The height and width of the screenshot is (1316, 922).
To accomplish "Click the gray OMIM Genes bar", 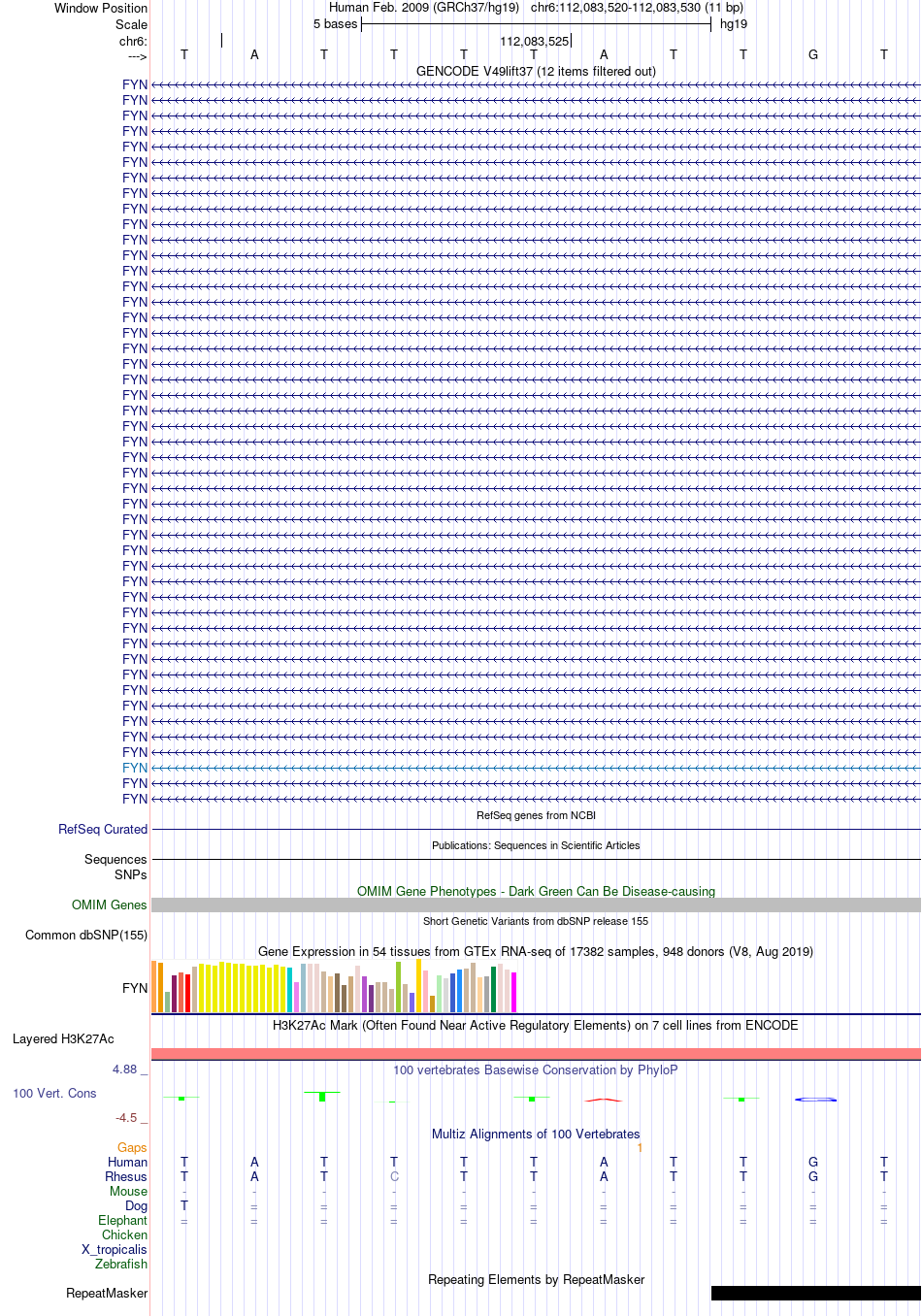I will (x=536, y=905).
